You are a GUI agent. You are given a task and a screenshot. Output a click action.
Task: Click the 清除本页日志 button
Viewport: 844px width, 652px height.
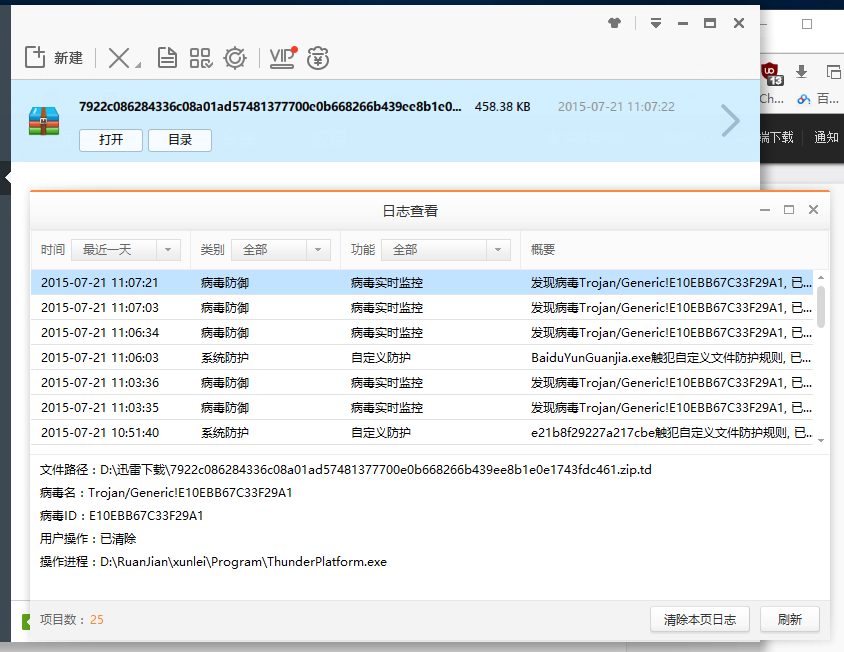[699, 619]
